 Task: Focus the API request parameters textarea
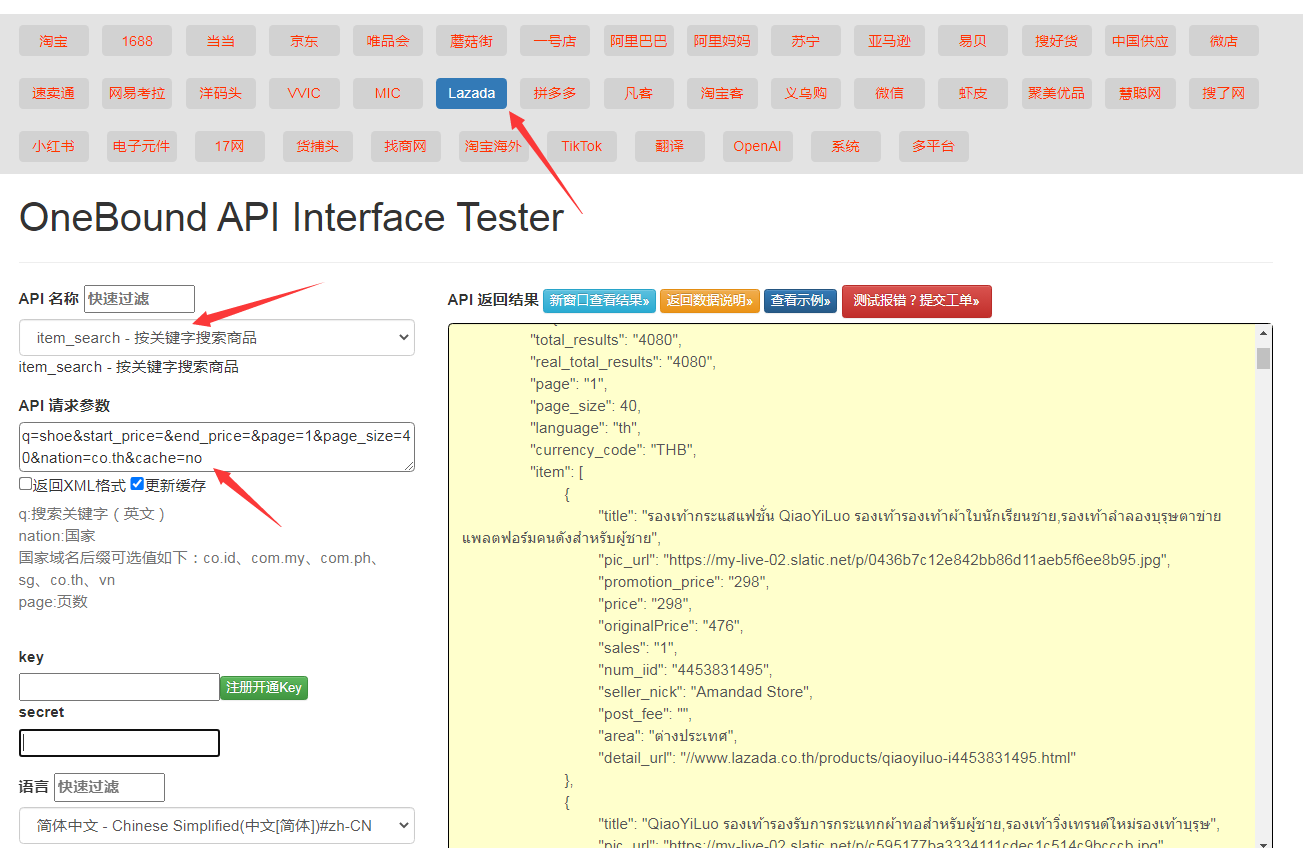coord(216,446)
